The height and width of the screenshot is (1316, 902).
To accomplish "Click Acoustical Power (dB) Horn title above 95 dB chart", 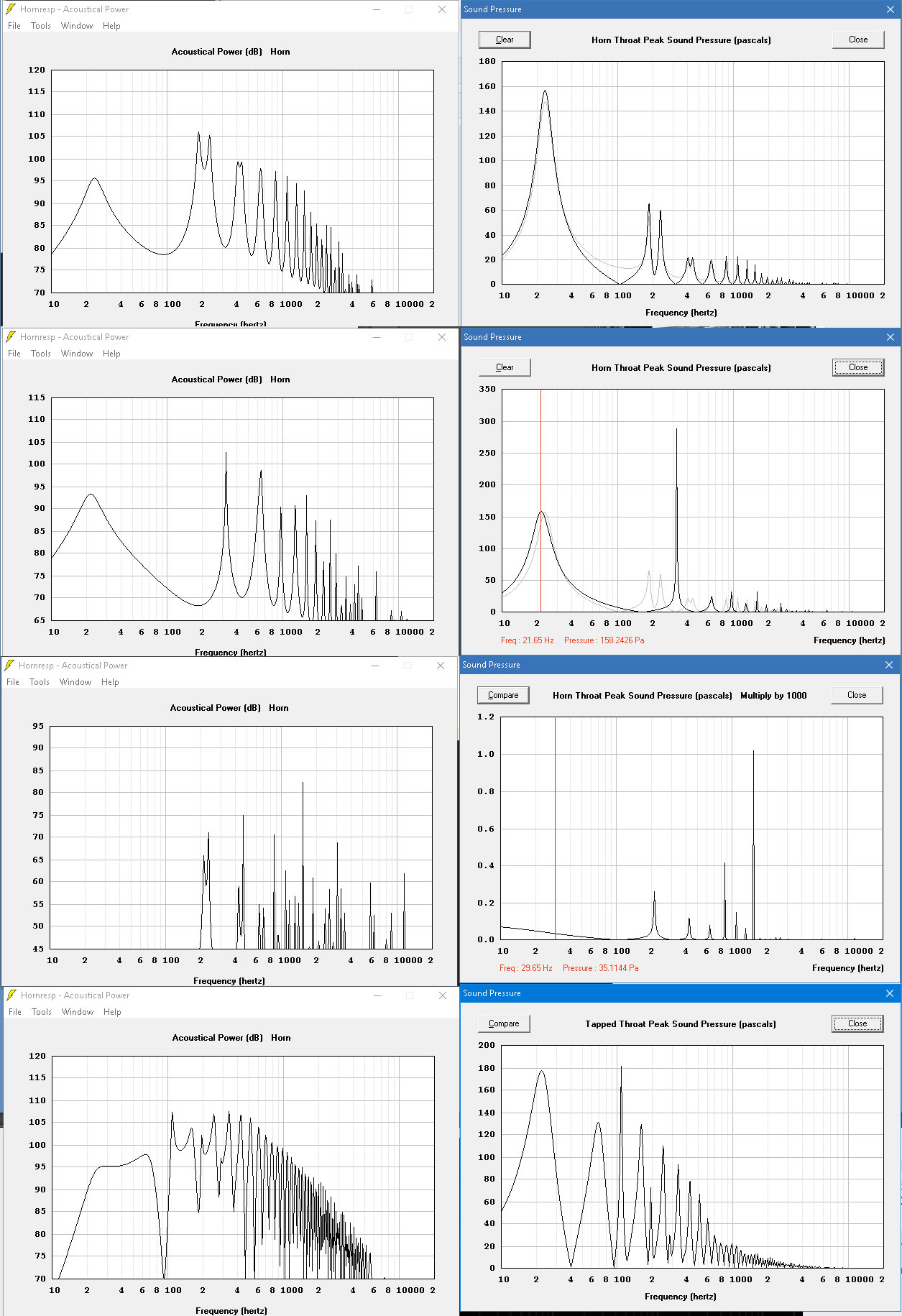I will click(229, 708).
